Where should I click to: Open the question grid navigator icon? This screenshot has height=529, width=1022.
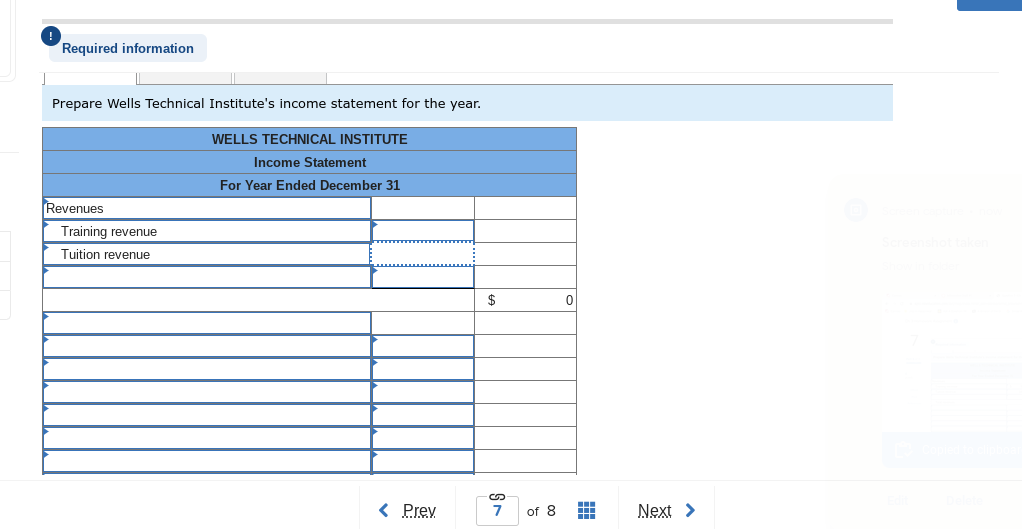coord(587,510)
